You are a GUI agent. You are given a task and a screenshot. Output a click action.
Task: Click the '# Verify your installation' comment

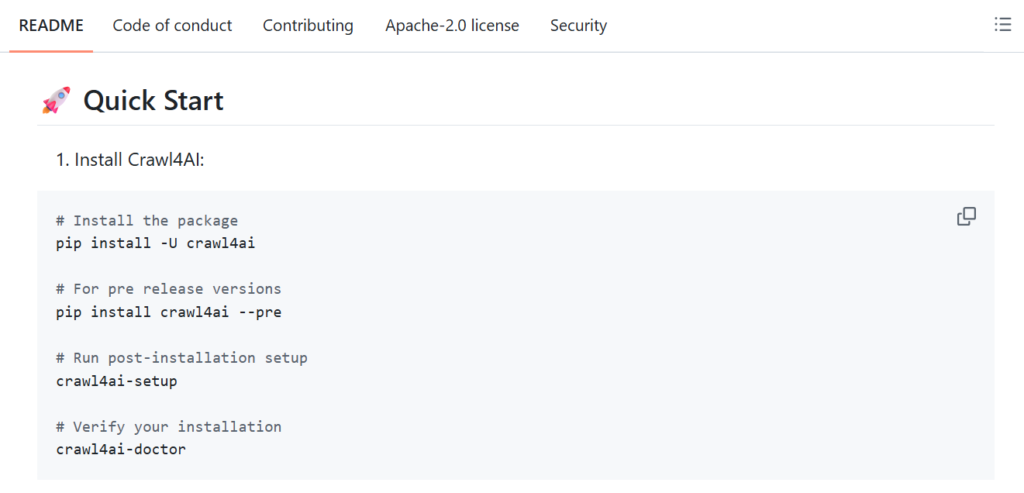point(168,426)
